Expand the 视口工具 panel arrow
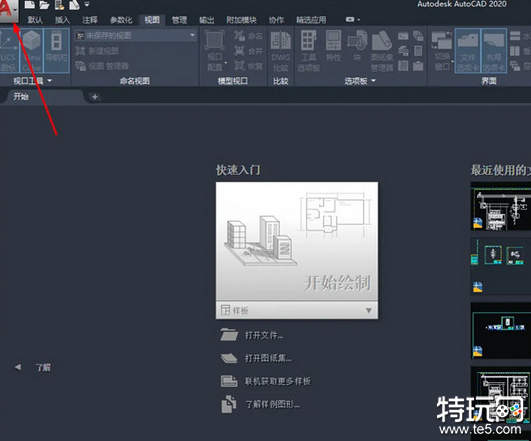 click(50, 81)
